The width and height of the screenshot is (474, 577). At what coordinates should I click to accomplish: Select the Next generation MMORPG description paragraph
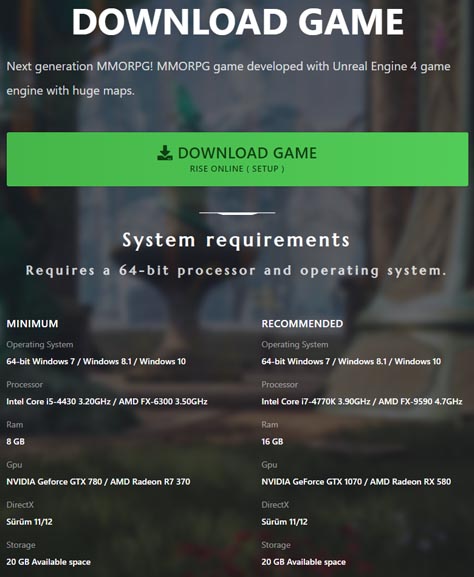(229, 78)
